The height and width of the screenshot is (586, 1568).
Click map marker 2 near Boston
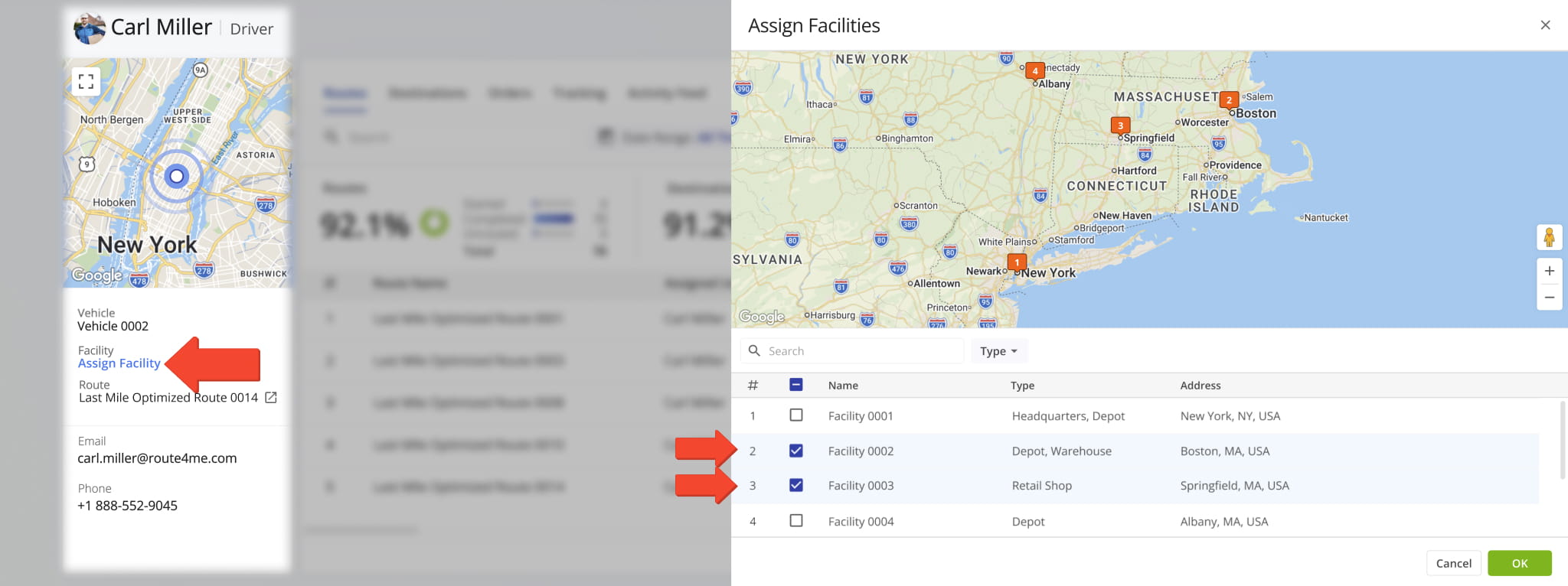(x=1229, y=100)
